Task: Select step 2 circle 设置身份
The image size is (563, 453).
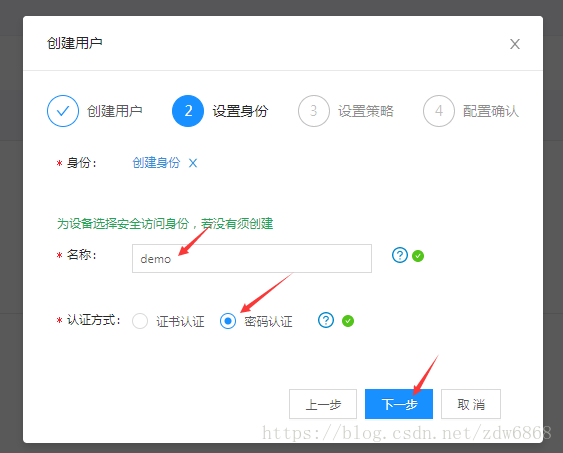Action: point(188,111)
